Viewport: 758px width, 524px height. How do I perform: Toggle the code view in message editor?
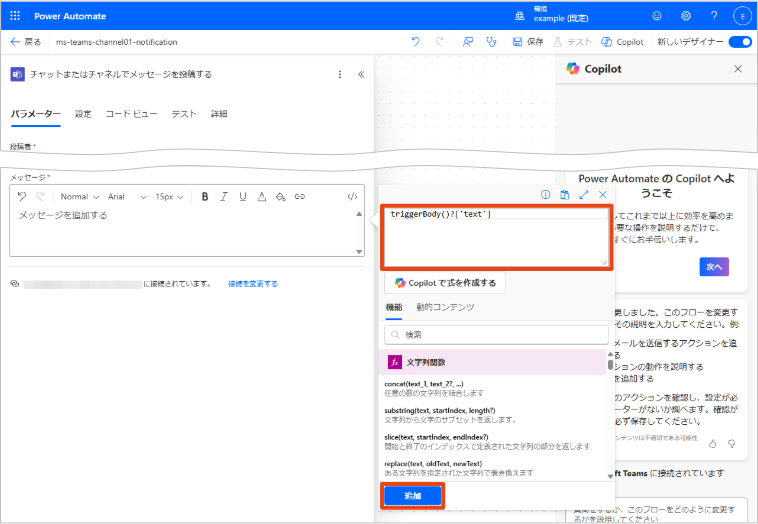click(352, 197)
